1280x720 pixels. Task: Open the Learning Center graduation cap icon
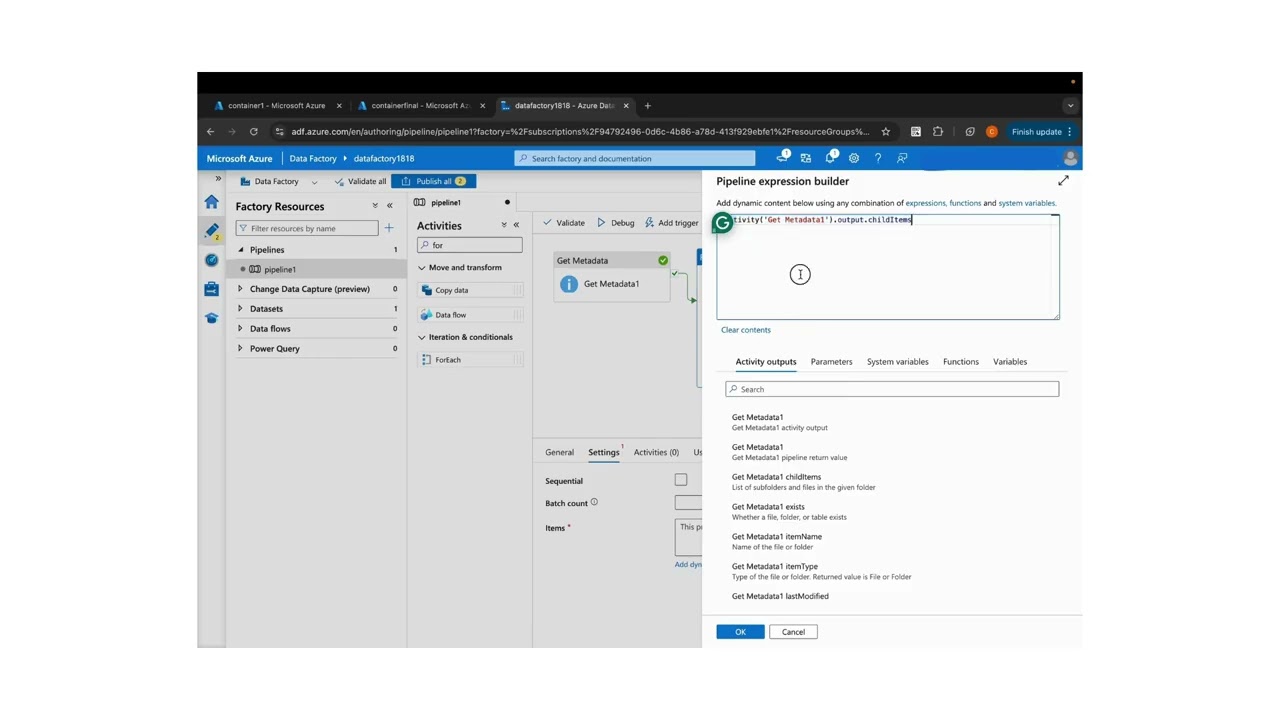[212, 318]
